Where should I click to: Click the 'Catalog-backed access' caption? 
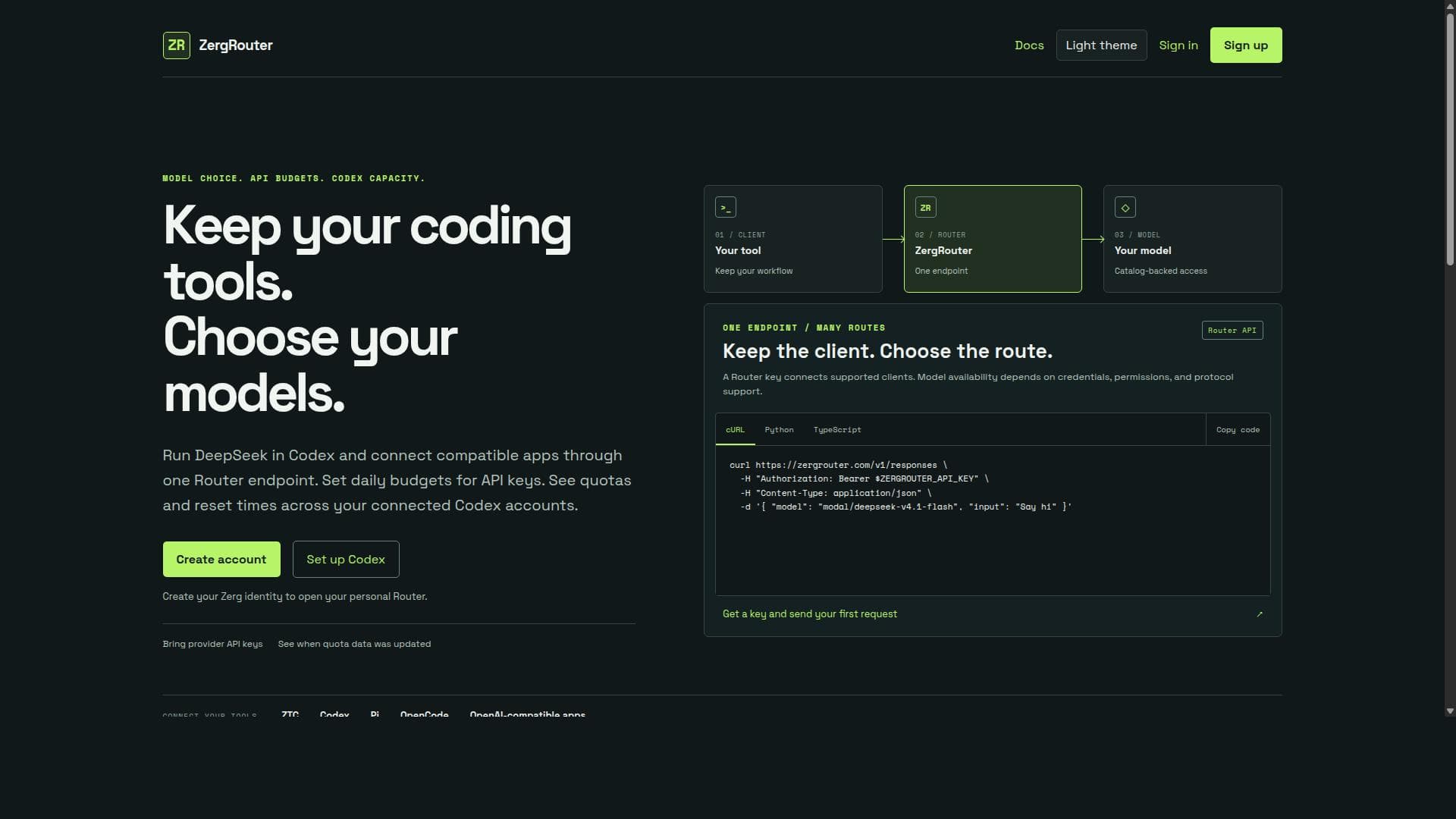1160,271
